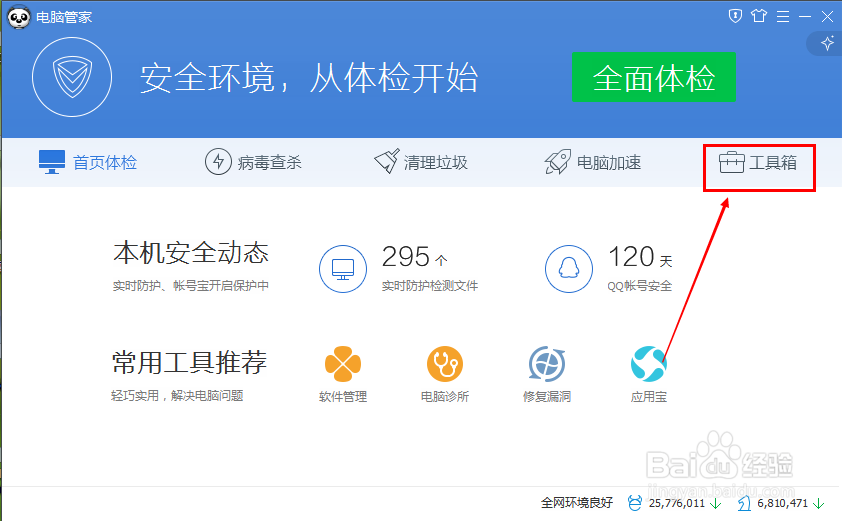This screenshot has height=521, width=842.
Task: Click the trojan horse status bar icon
Action: click(x=744, y=503)
